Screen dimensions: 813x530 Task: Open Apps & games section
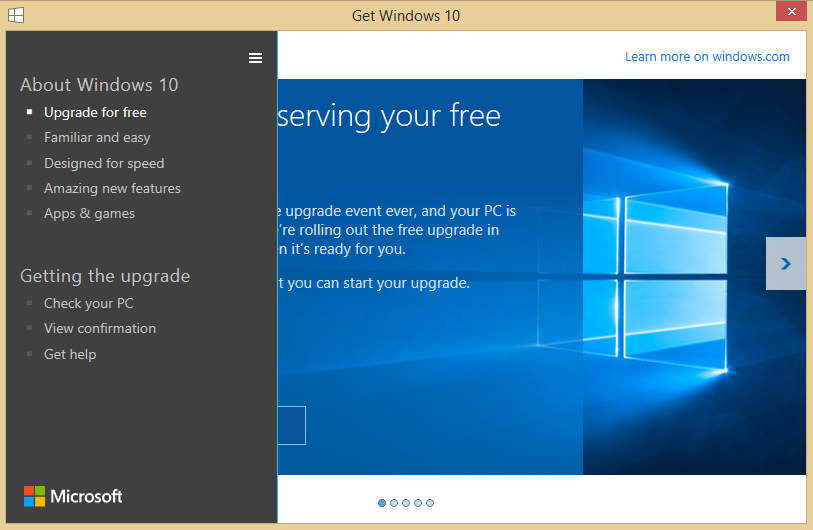click(x=89, y=214)
